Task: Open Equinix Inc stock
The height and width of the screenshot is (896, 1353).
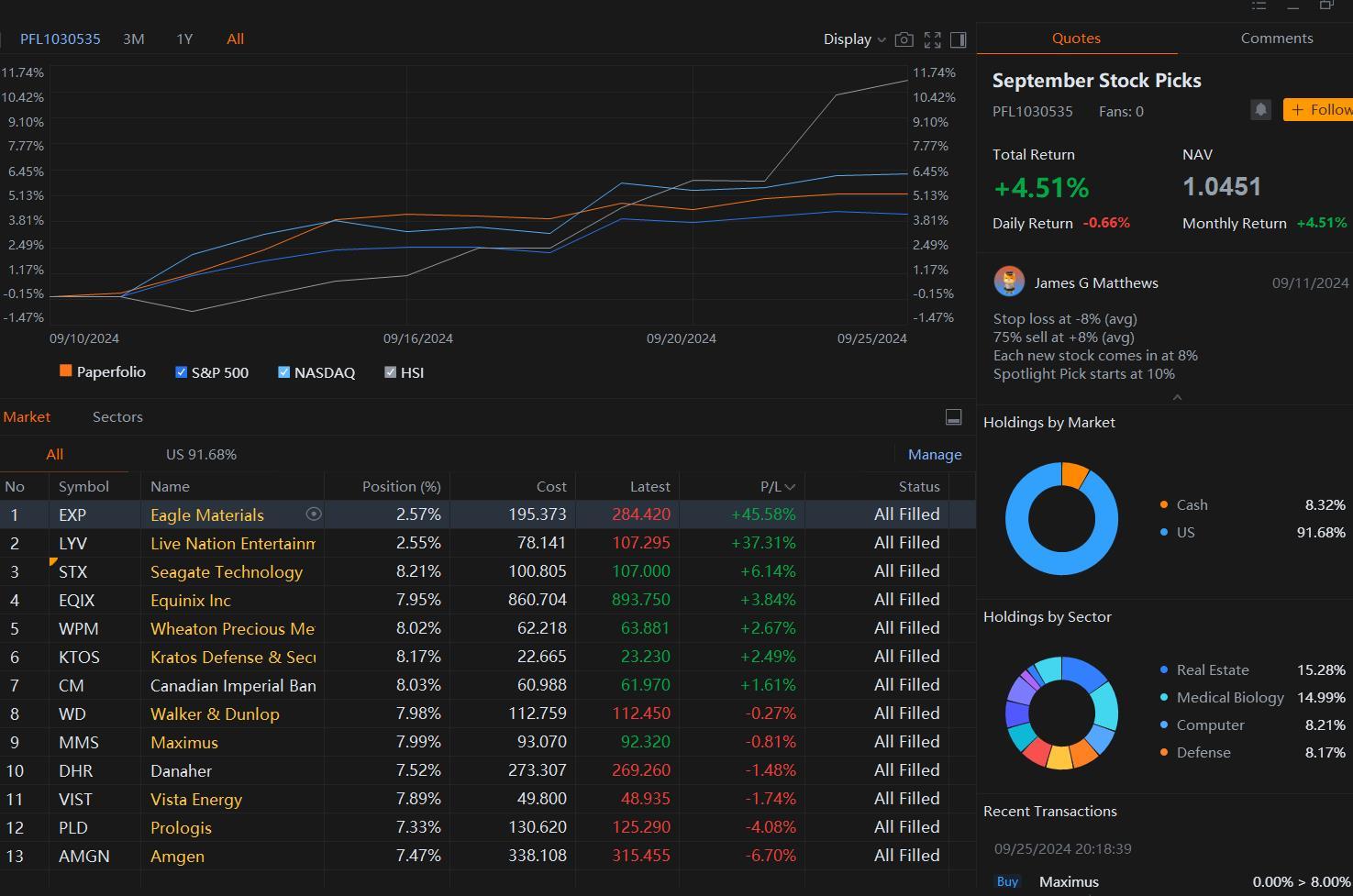Action: (191, 601)
